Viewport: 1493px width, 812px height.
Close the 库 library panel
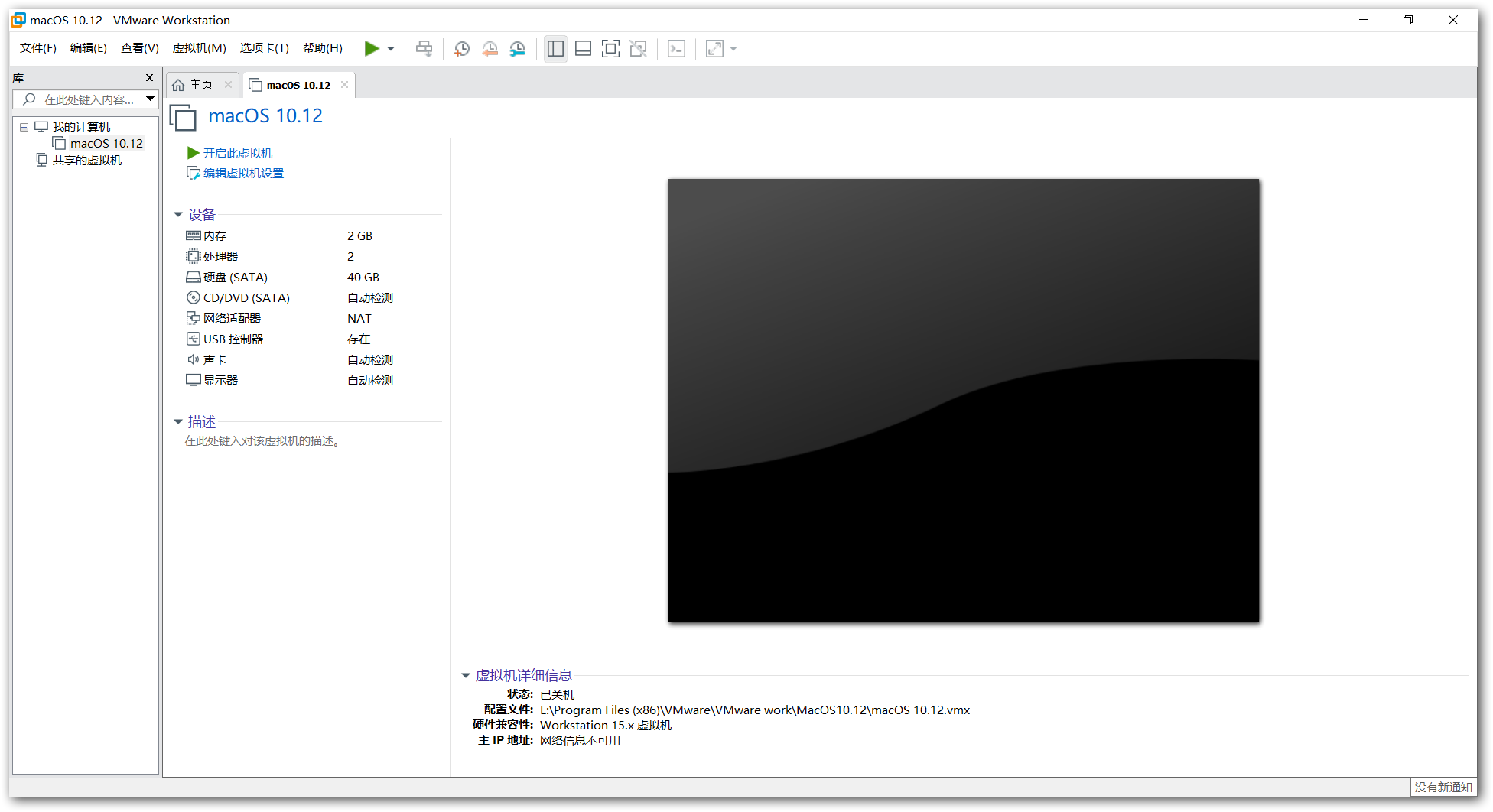pyautogui.click(x=149, y=78)
